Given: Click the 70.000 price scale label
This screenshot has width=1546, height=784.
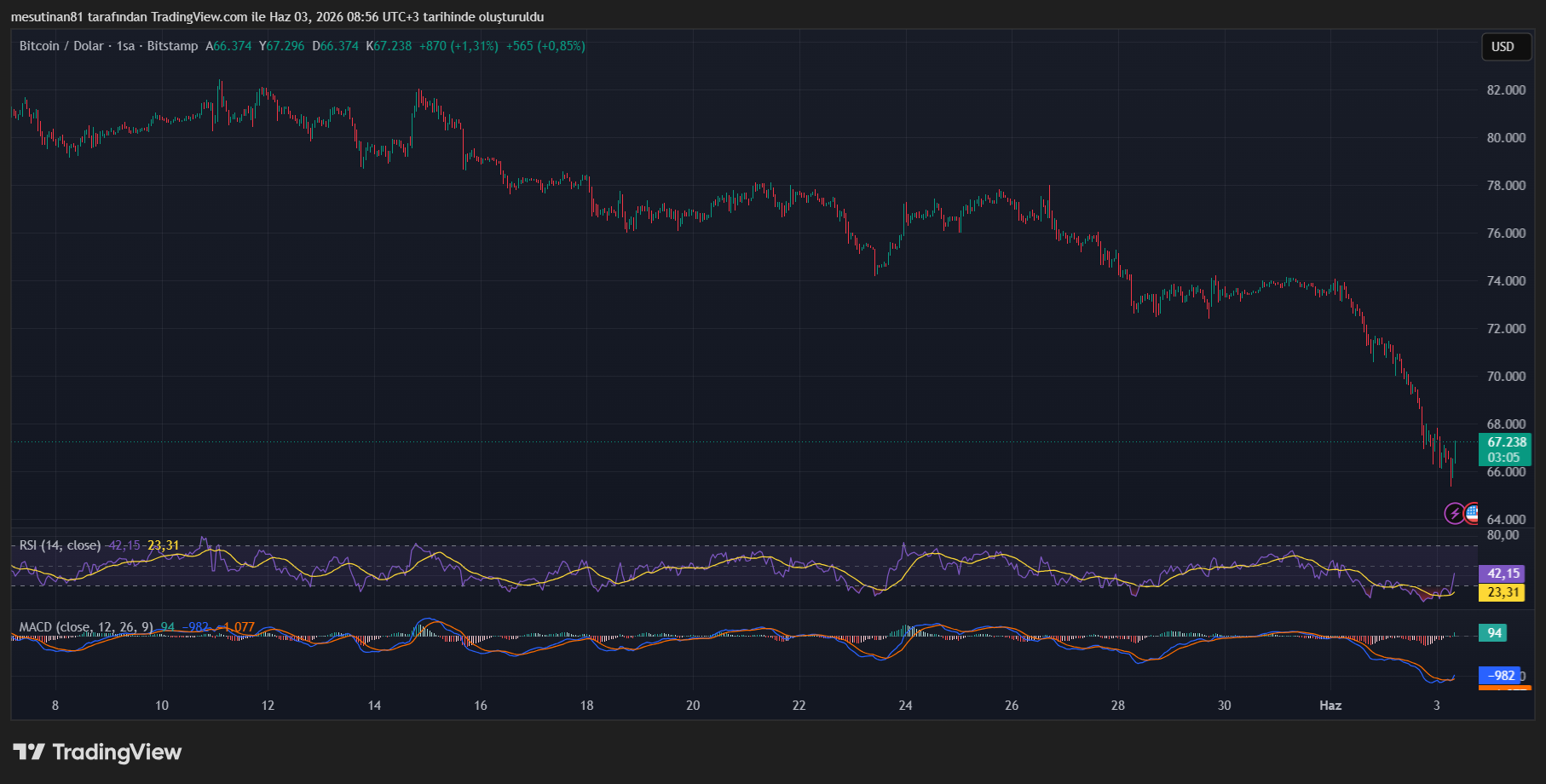Looking at the screenshot, I should tap(1506, 377).
